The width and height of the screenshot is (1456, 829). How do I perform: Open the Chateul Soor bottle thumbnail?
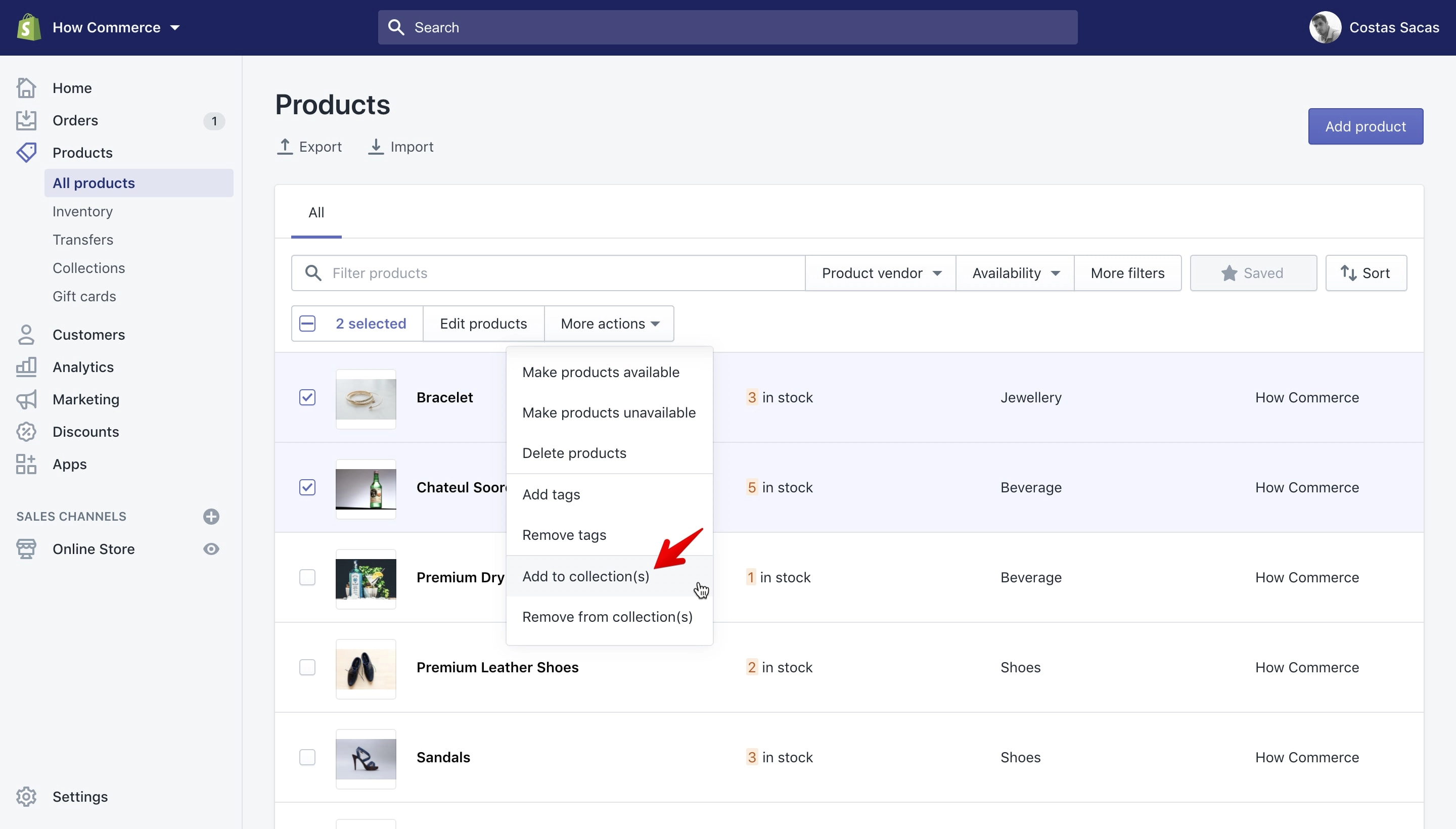[366, 489]
